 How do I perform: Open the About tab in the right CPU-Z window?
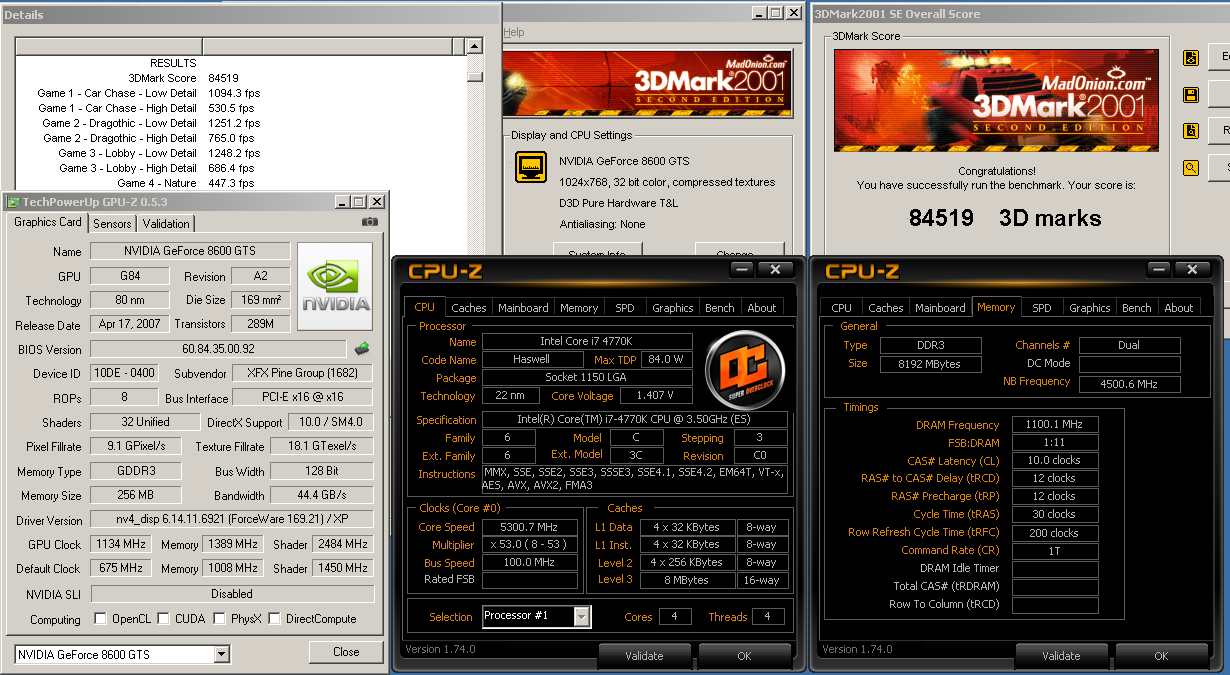coord(1179,308)
